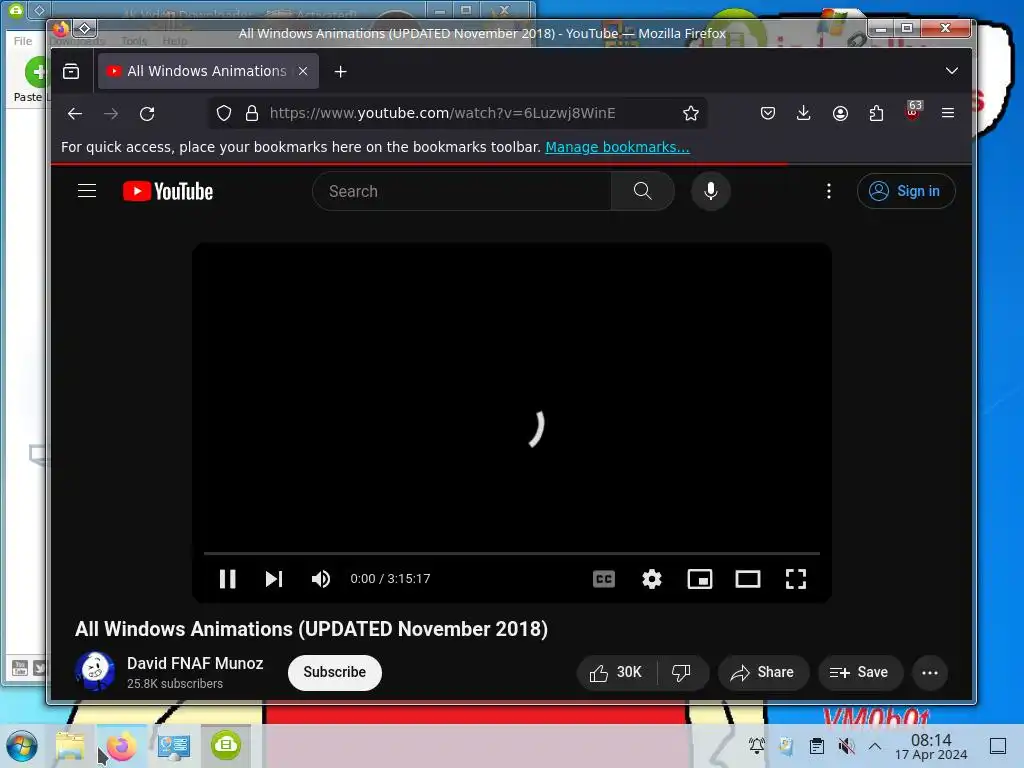Open the Pocket save icon
The width and height of the screenshot is (1024, 768).
768,114
